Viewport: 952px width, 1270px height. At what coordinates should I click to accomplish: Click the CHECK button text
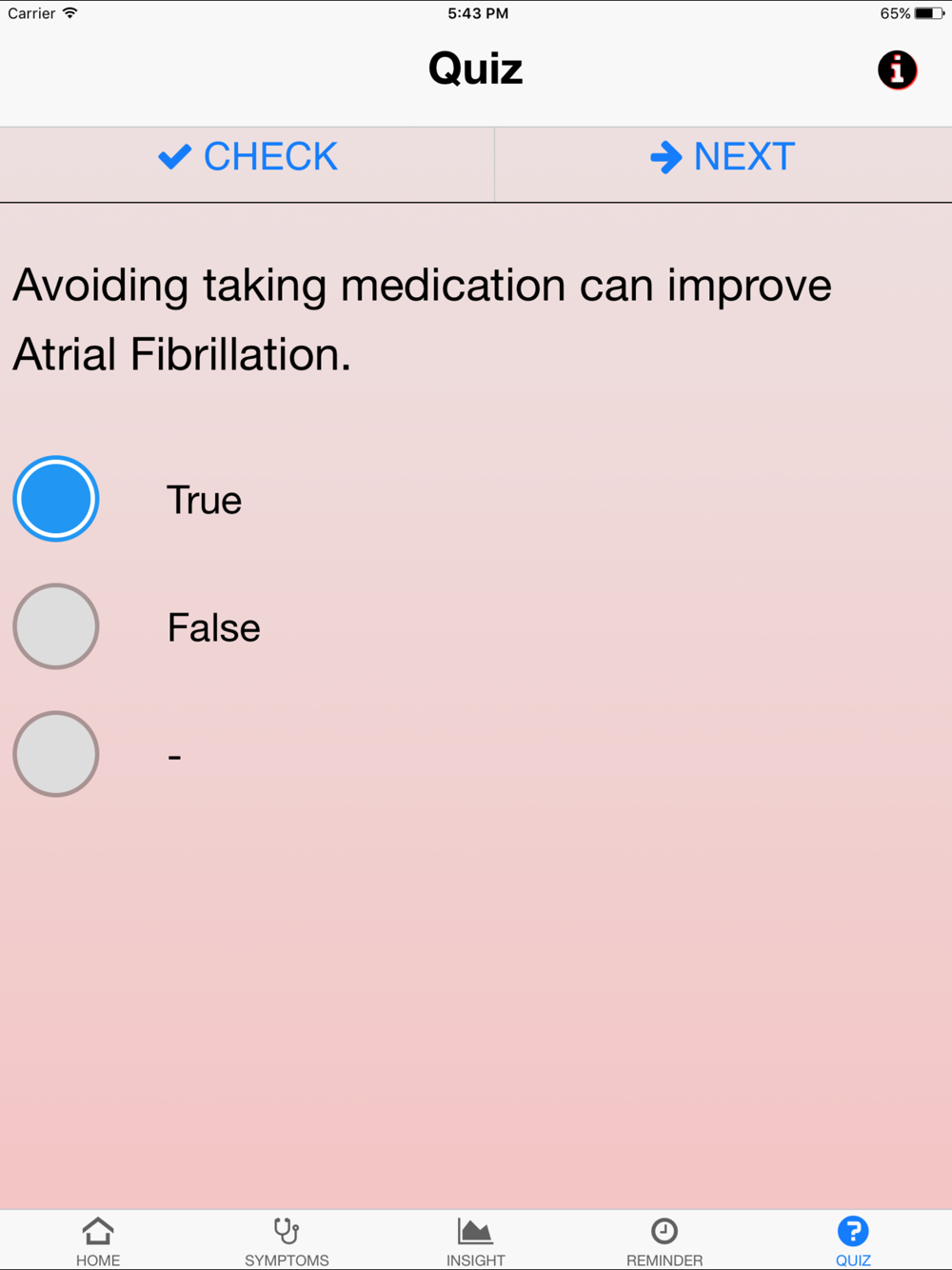tap(270, 156)
